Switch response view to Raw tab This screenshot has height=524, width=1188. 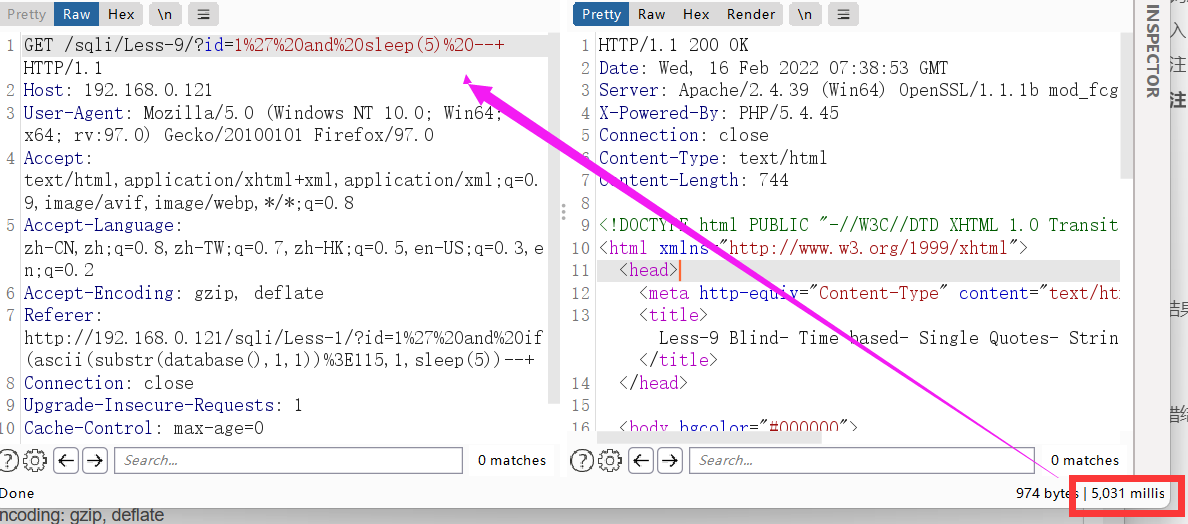click(x=652, y=14)
